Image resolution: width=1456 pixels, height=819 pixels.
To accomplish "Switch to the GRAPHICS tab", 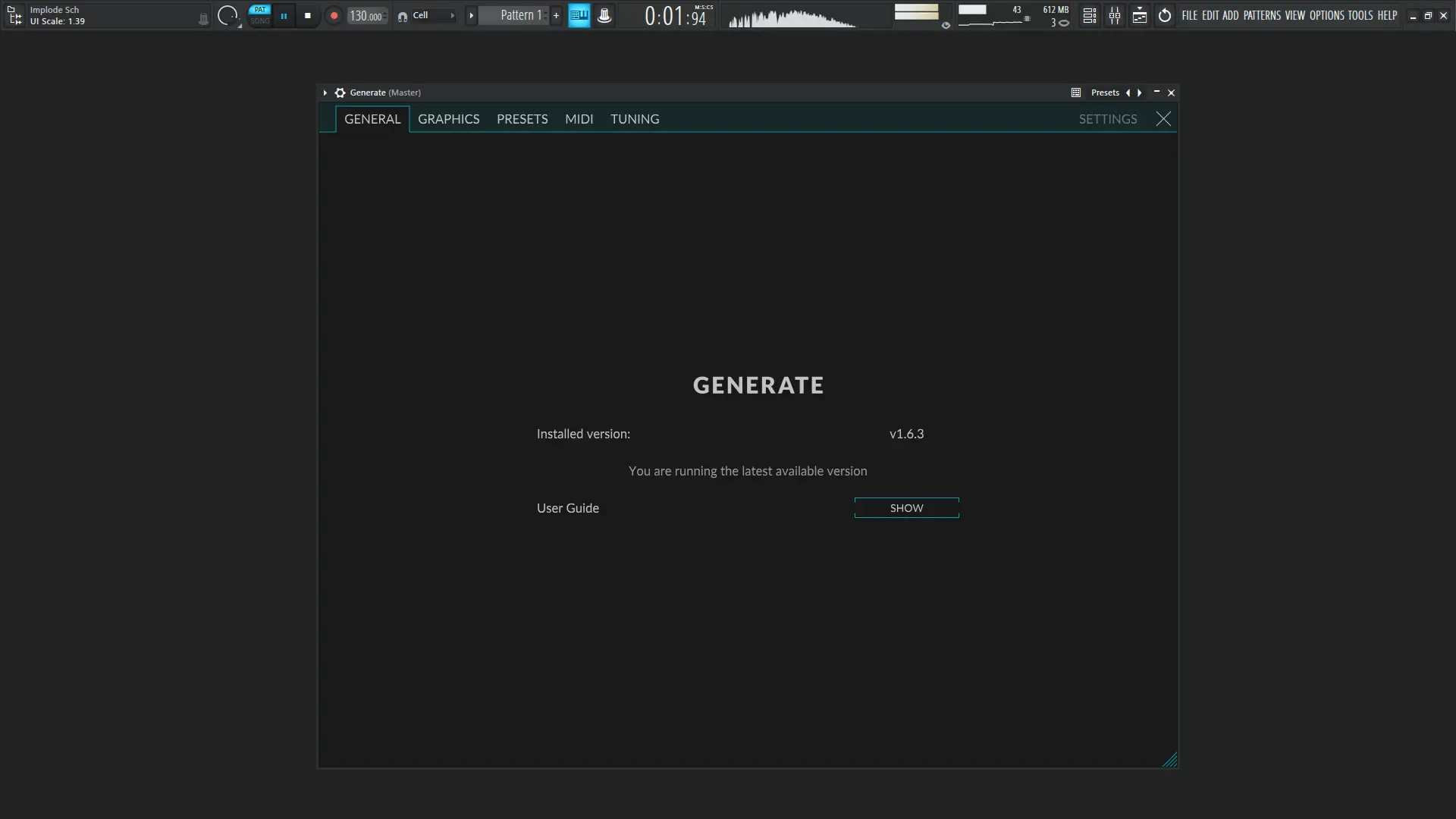I will point(448,119).
